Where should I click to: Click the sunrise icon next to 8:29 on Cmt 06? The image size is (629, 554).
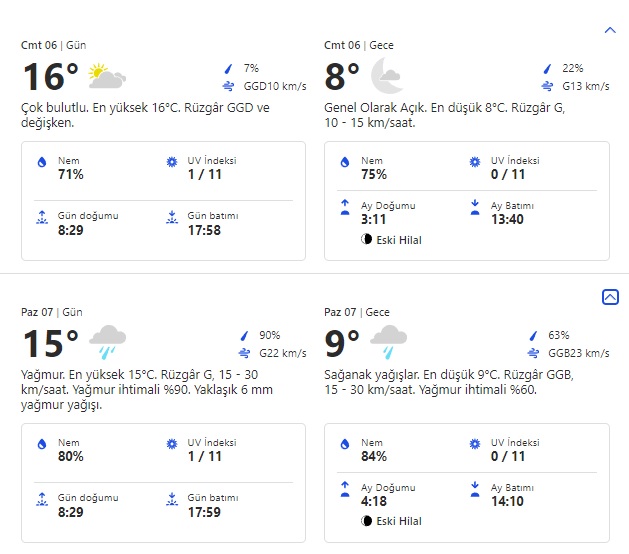click(41, 215)
